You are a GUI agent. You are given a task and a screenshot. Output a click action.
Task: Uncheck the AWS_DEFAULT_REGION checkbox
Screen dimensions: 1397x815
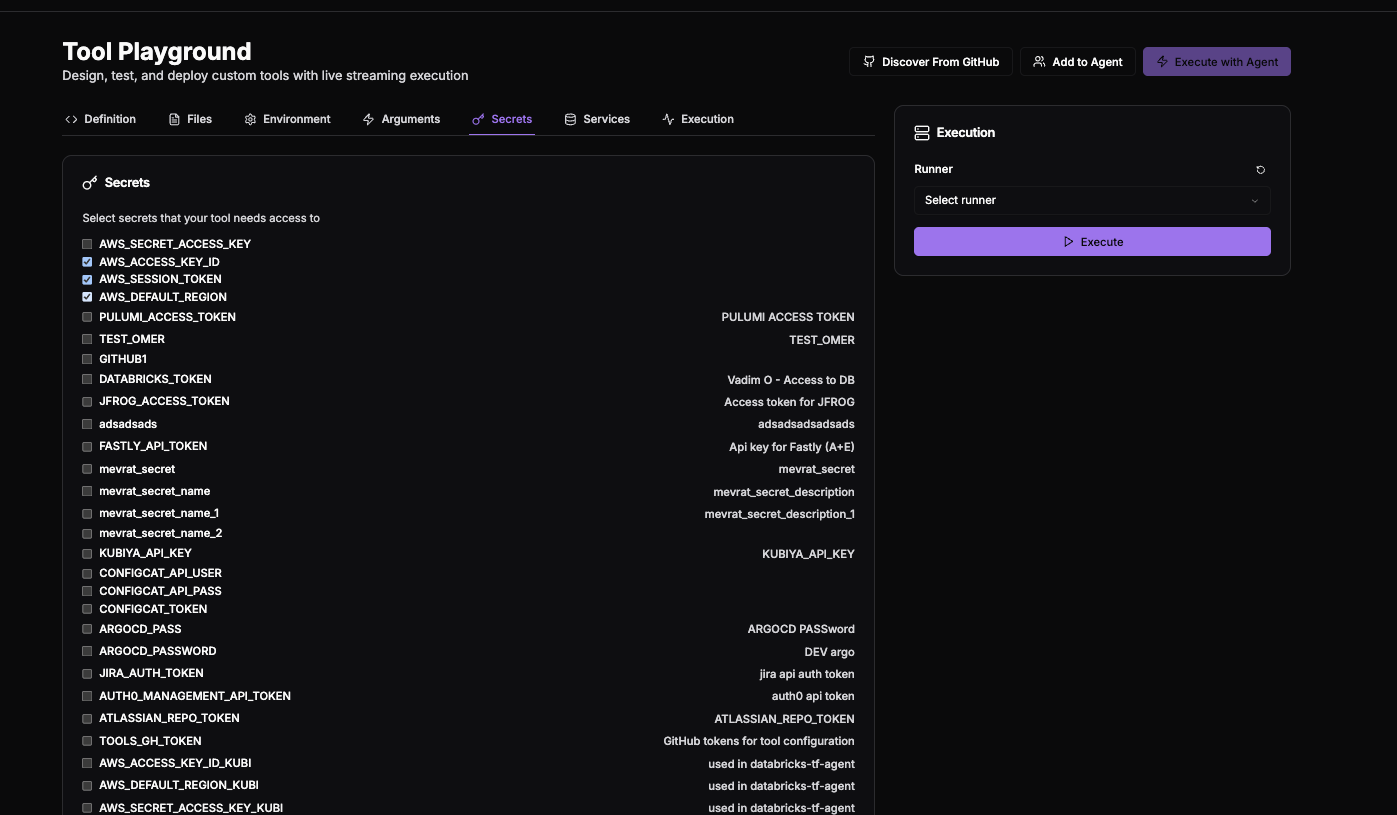pos(87,297)
